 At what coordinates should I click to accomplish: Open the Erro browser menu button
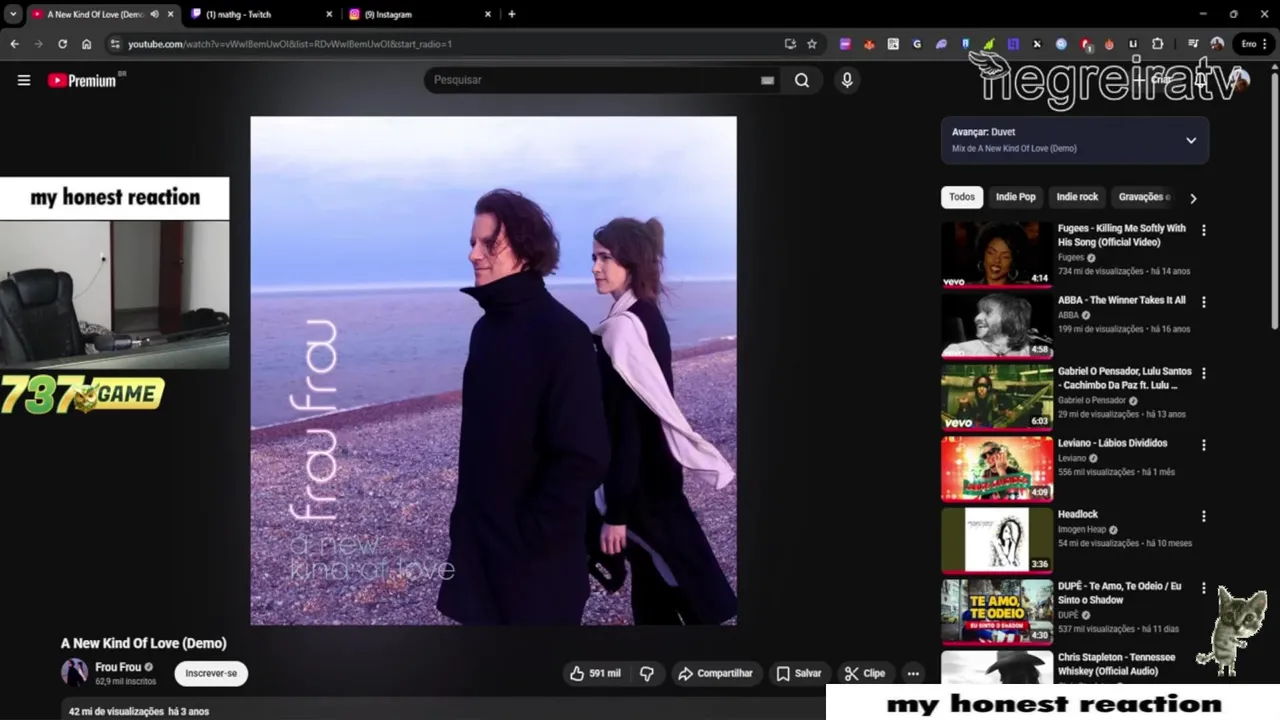click(x=1254, y=44)
